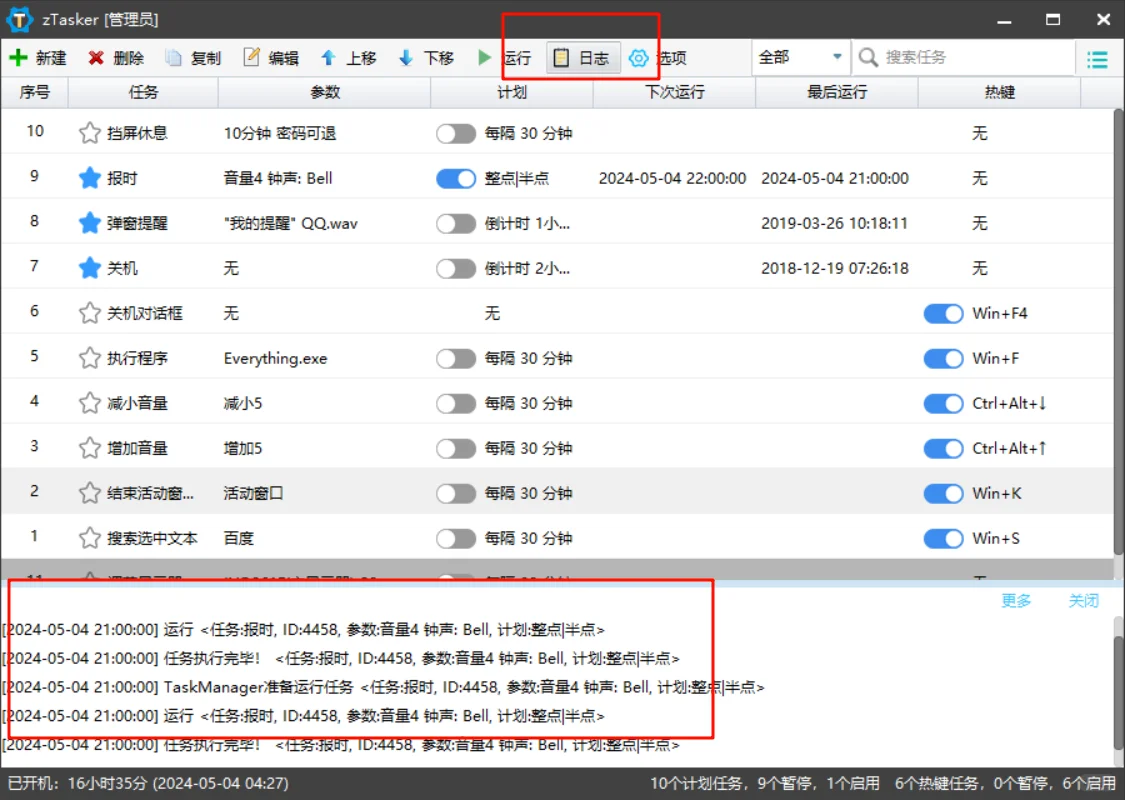Enable the 挡屏休息 task toggle
Image resolution: width=1125 pixels, height=800 pixels.
pyautogui.click(x=456, y=133)
